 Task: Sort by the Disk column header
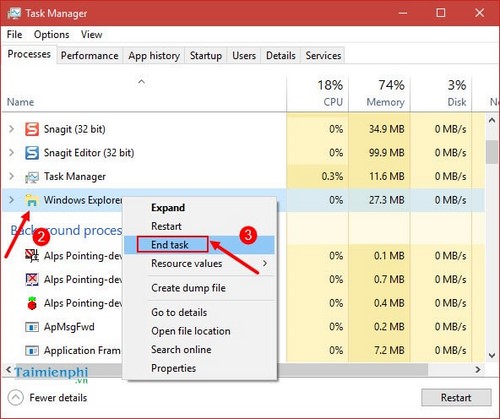click(x=441, y=93)
